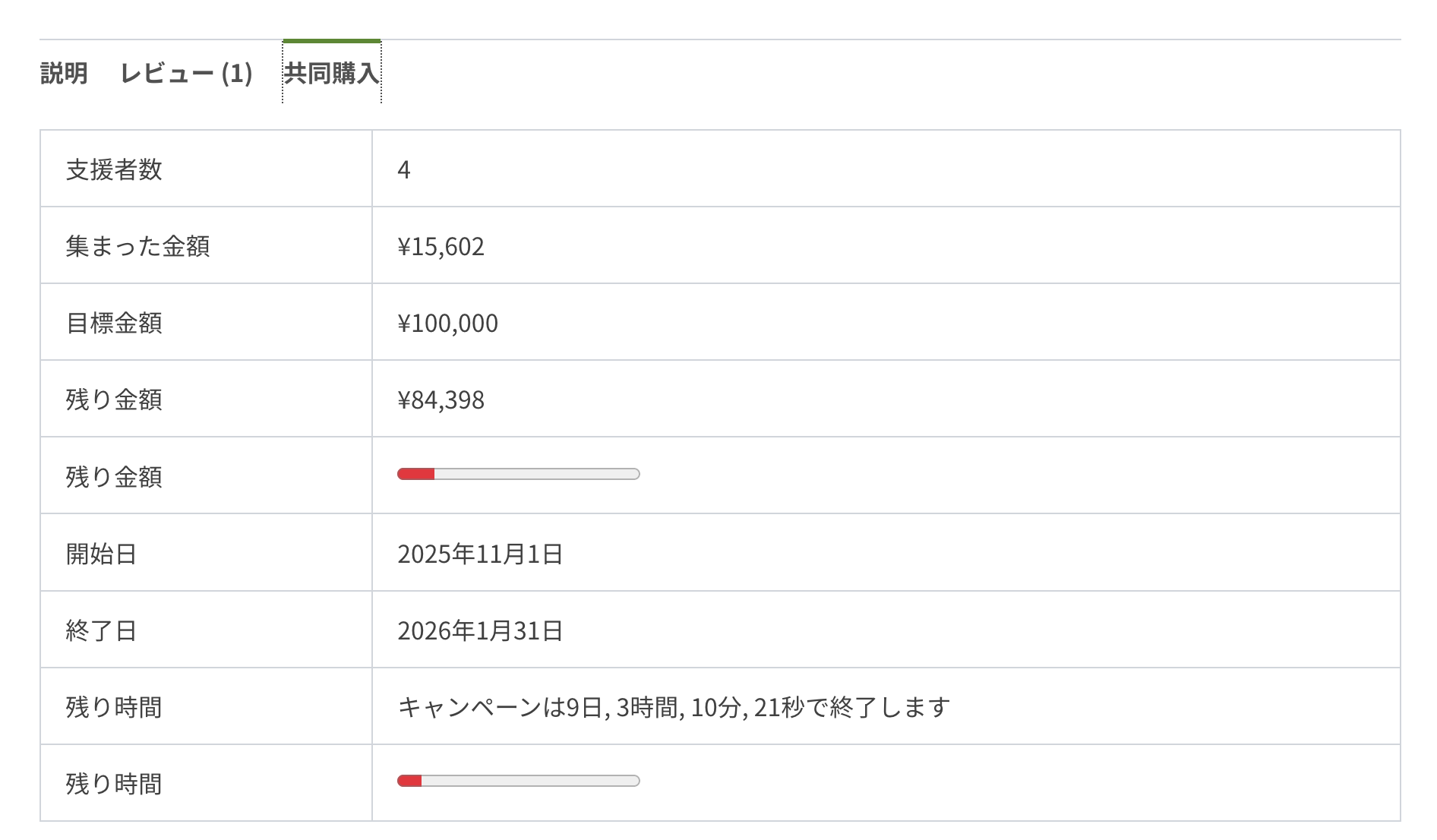1437x840 pixels.
Task: Click the 終了日 label
Action: tap(101, 630)
